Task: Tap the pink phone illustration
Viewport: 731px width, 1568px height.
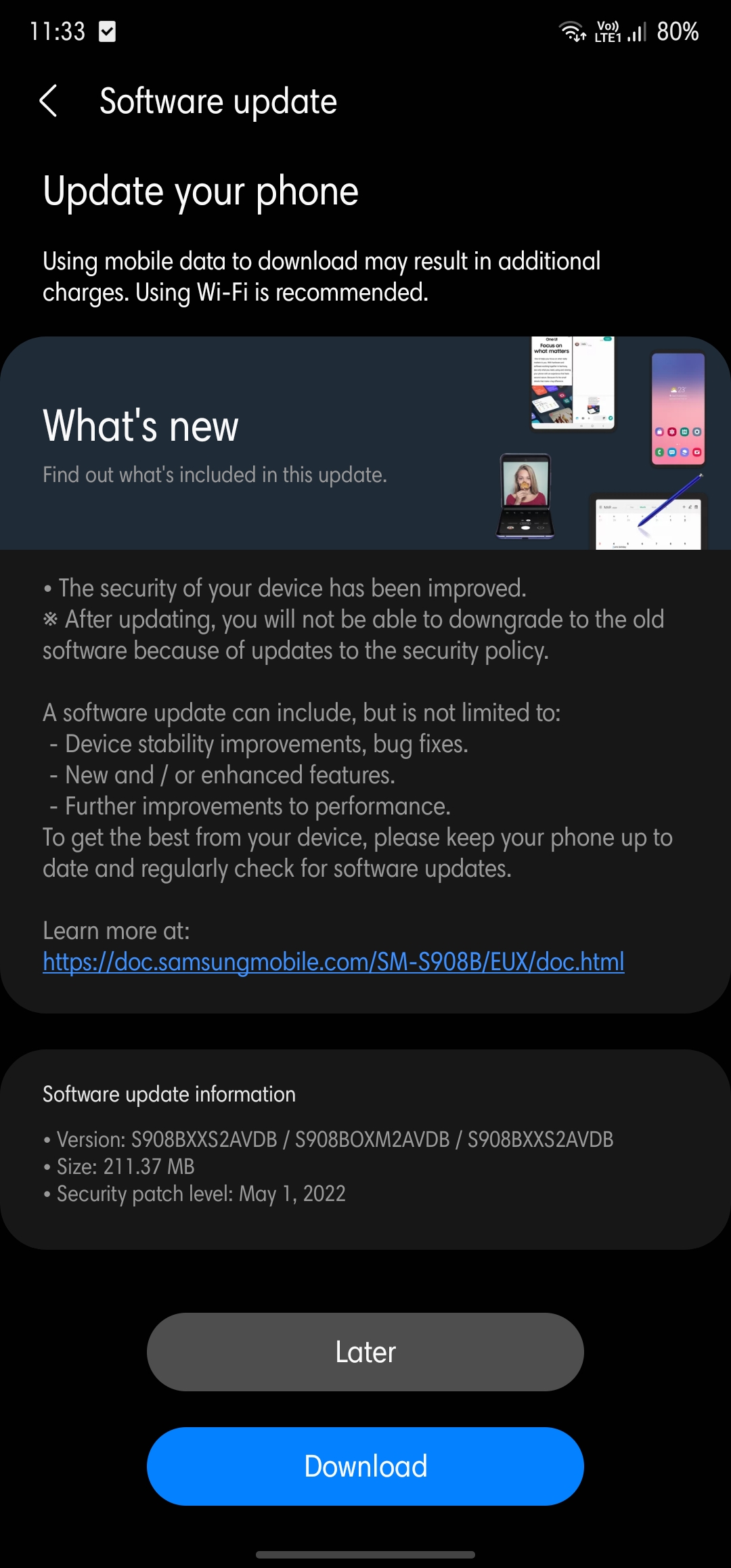Action: click(x=678, y=408)
